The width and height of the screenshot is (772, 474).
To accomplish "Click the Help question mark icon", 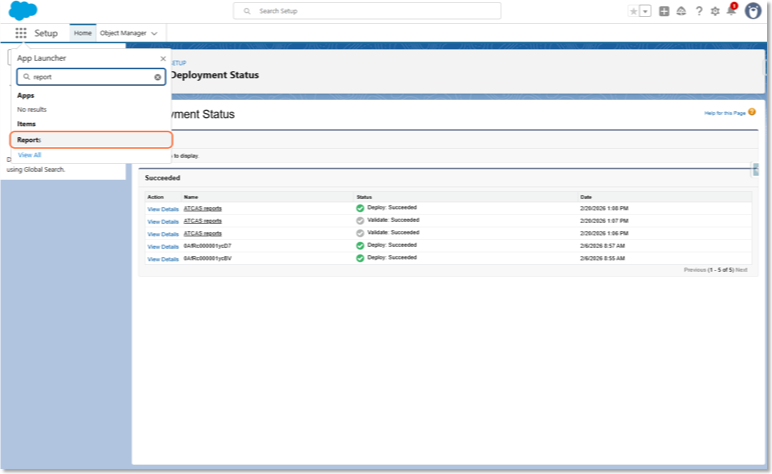I will tap(699, 11).
